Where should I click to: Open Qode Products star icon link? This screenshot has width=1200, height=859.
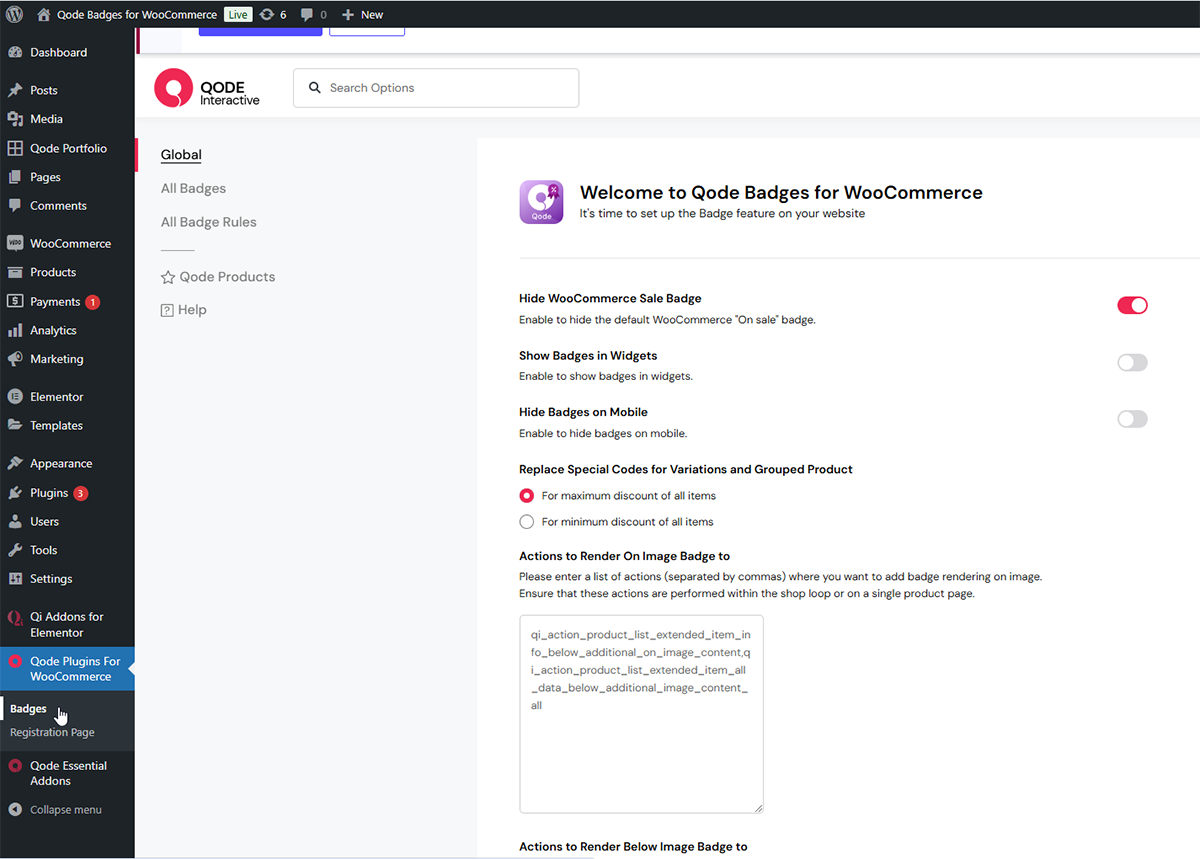(168, 277)
